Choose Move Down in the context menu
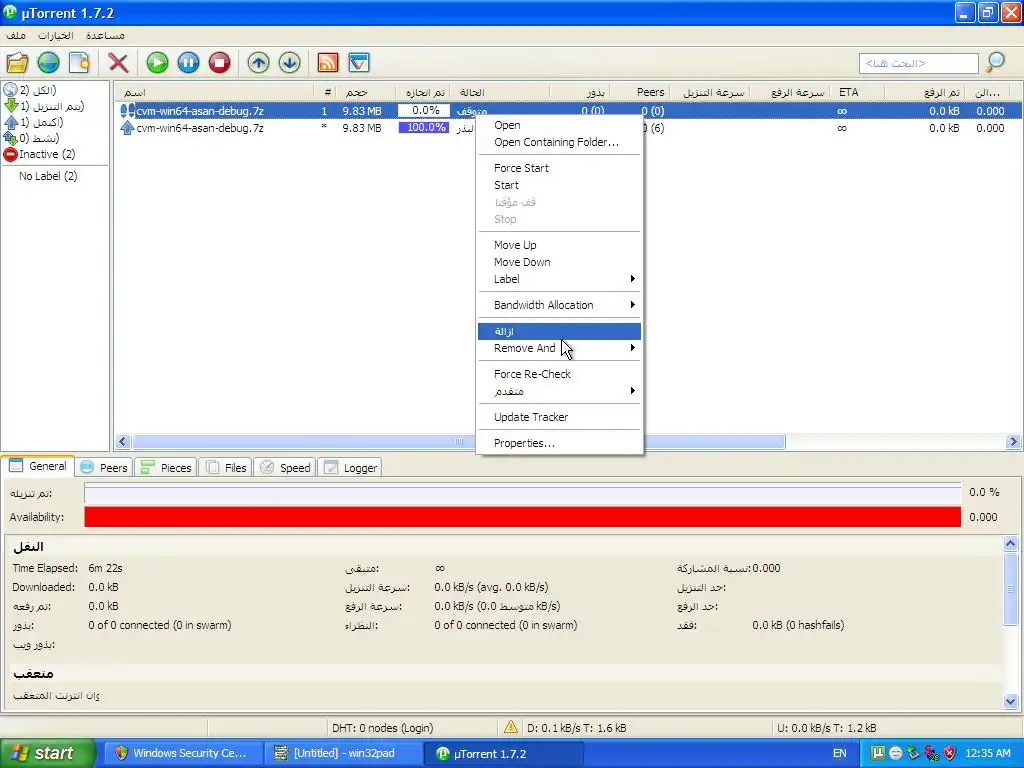Image resolution: width=1024 pixels, height=768 pixels. (x=559, y=262)
